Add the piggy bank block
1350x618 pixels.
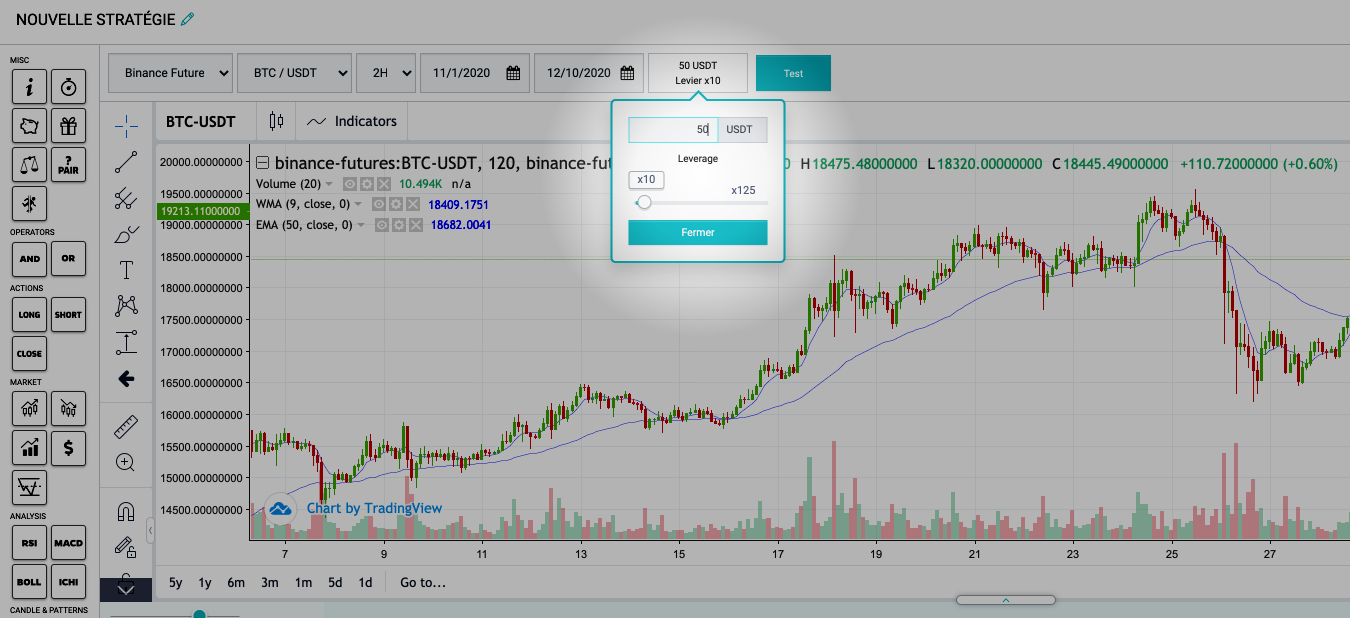coord(30,126)
